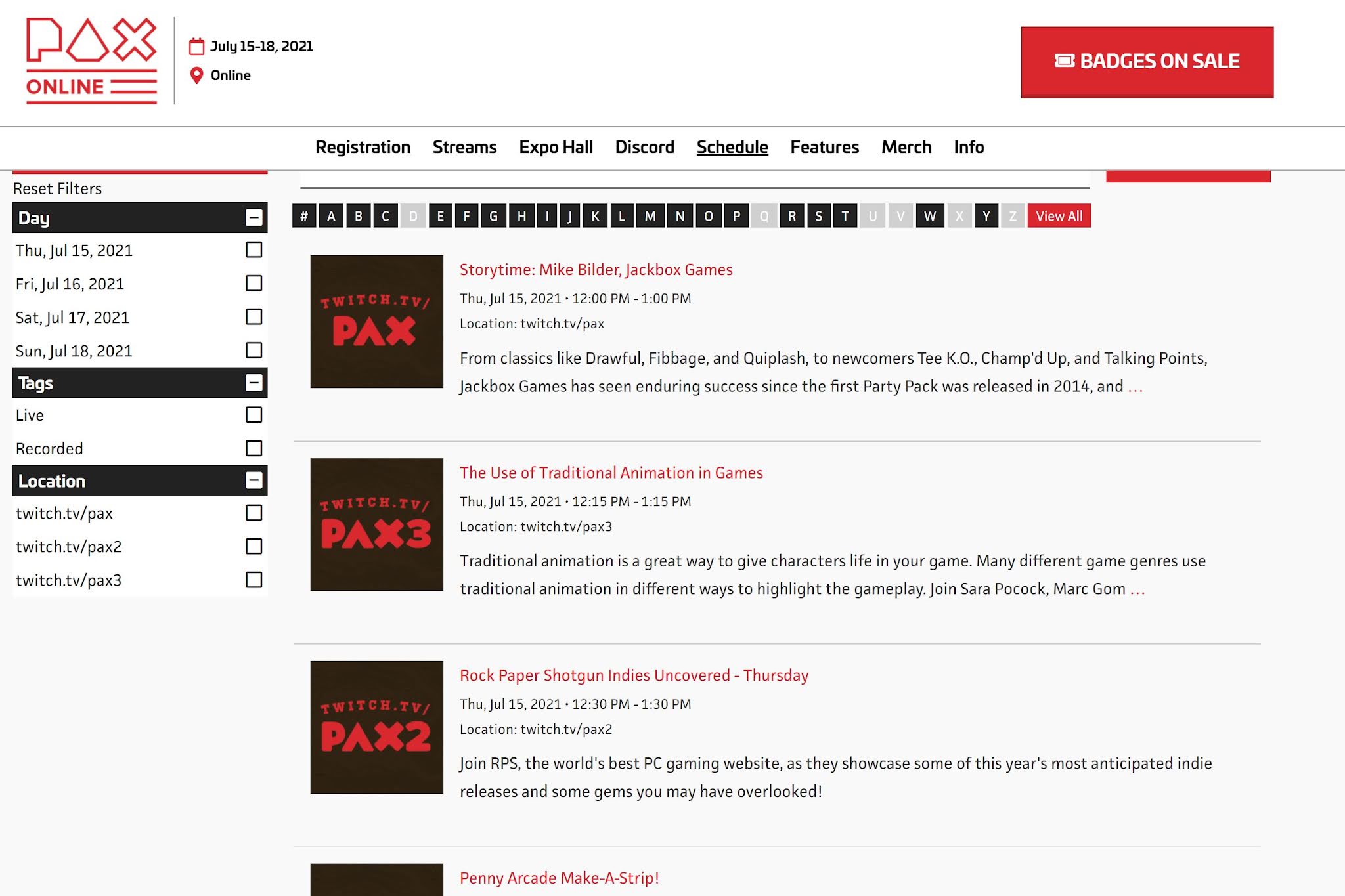The image size is (1345, 896).
Task: Collapse the Tags filter section
Action: [254, 383]
